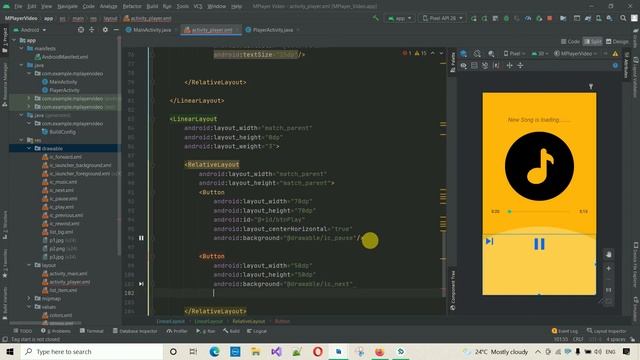Click the green Debug app bug icon
Screen dimensions: 640x360
click(506, 18)
